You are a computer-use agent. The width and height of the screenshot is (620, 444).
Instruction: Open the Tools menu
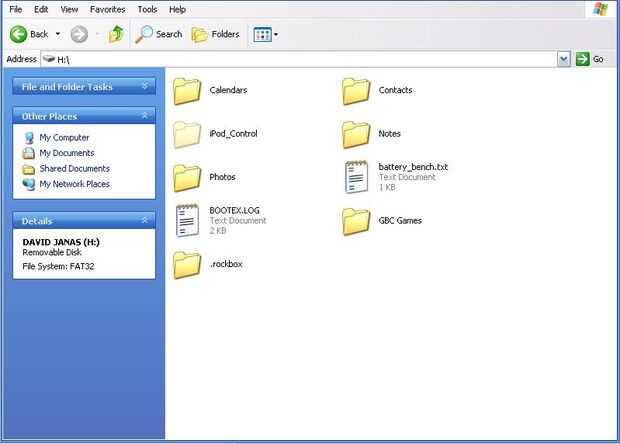147,9
